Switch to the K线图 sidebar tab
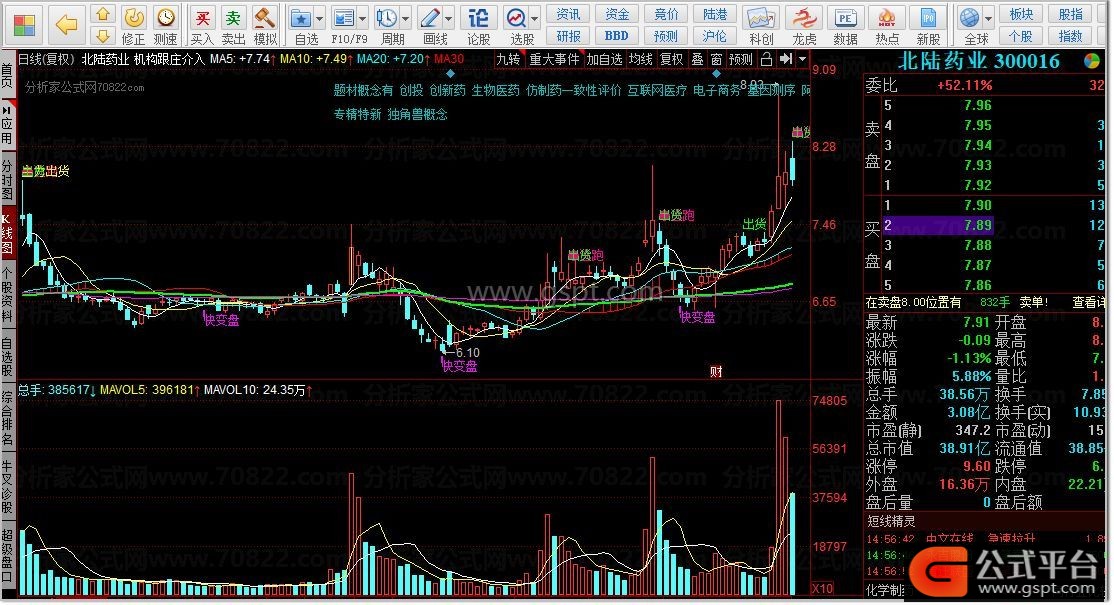This screenshot has width=1114, height=605. [7, 233]
